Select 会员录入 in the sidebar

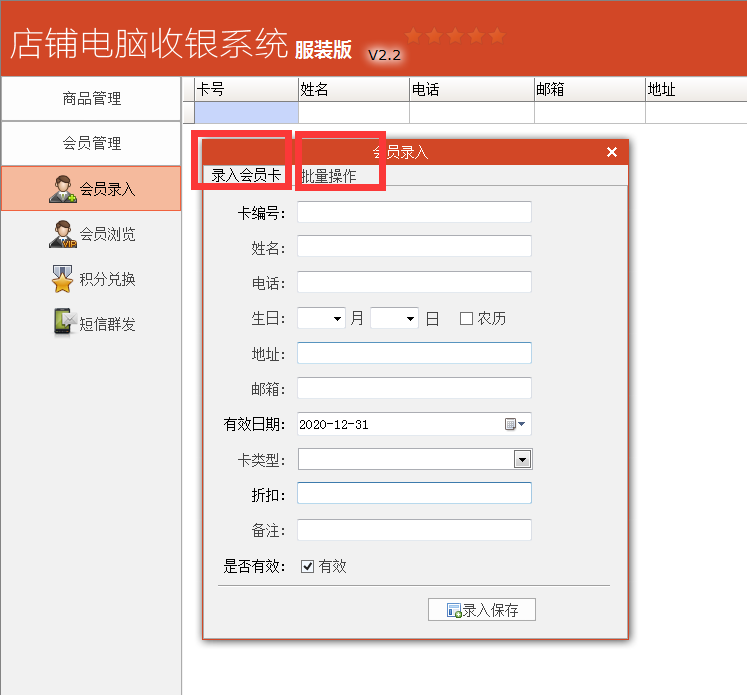pos(91,189)
